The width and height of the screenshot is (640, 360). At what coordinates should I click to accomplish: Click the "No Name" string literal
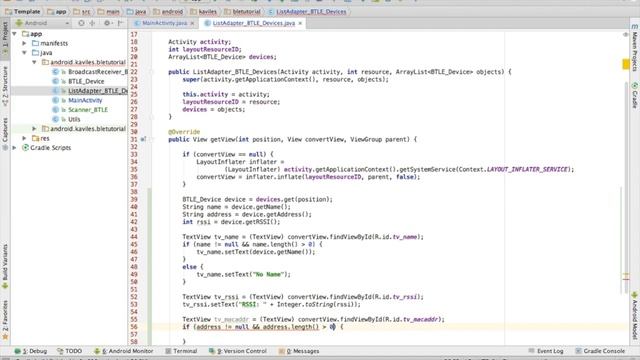(268, 274)
